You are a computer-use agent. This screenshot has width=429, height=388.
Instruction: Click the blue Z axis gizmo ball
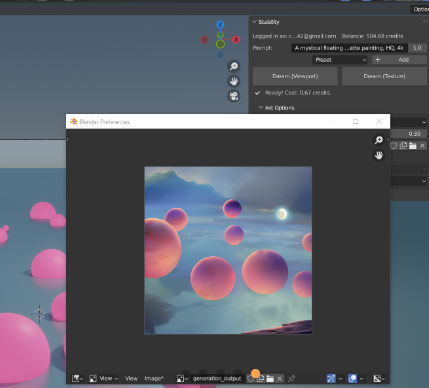click(220, 24)
